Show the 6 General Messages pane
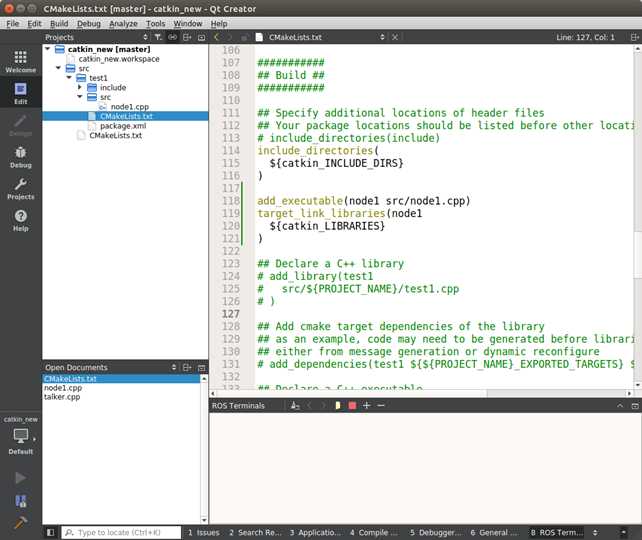 494,532
